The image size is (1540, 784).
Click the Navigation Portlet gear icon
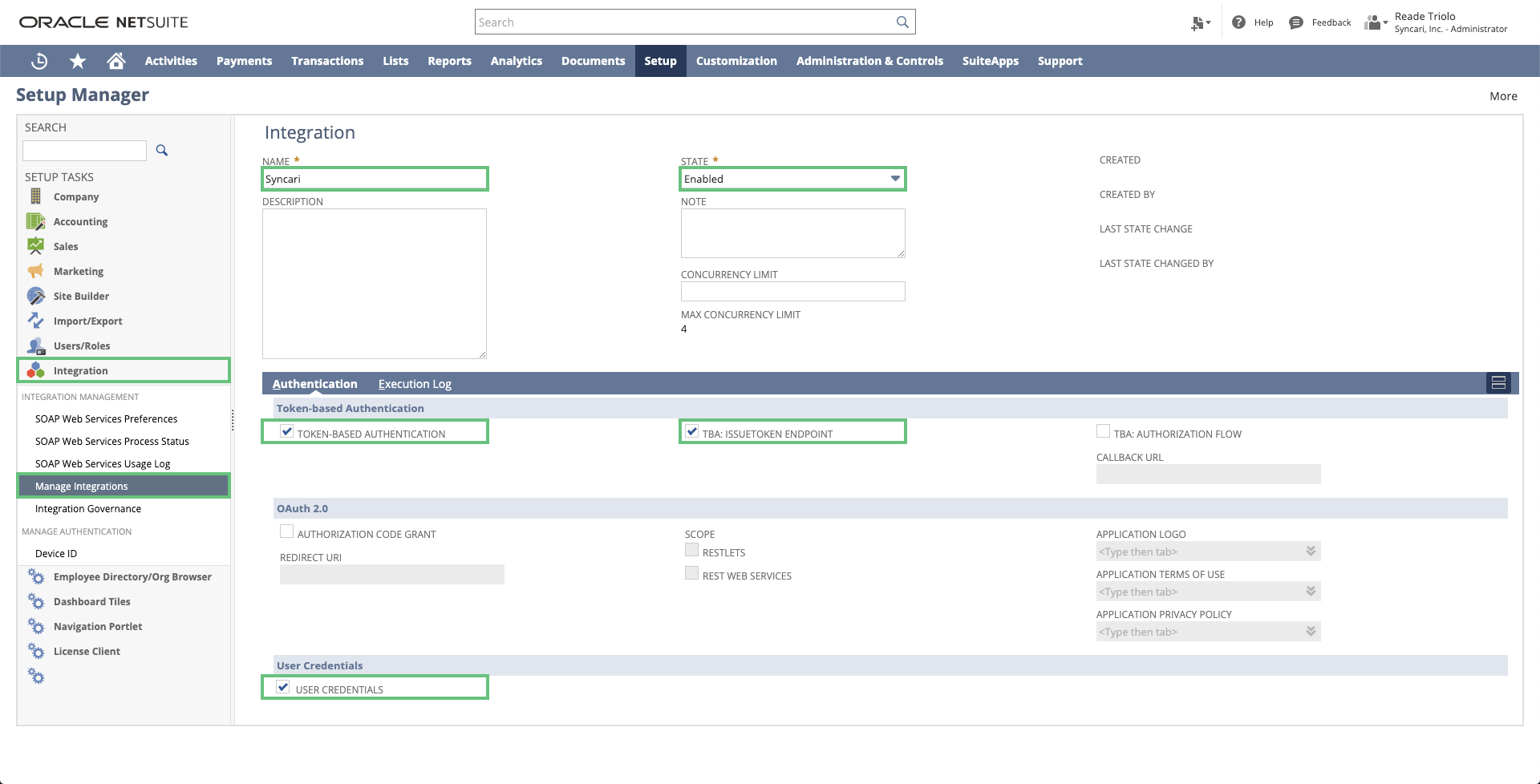pyautogui.click(x=36, y=626)
